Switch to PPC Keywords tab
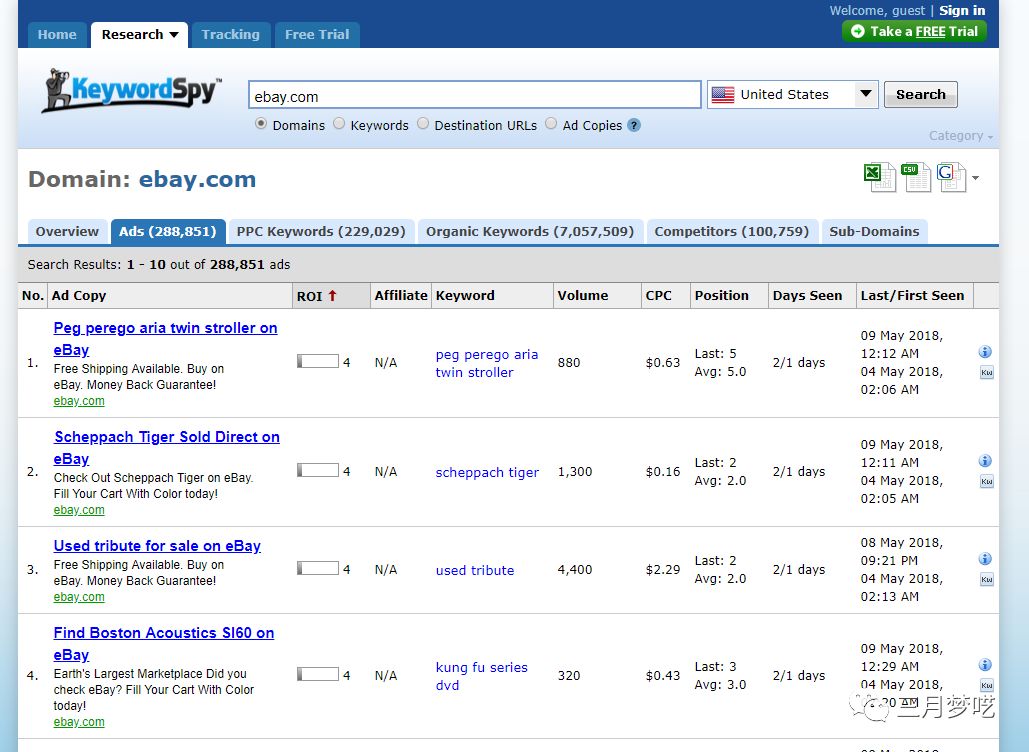Screen dimensions: 1029x752 coord(321,232)
